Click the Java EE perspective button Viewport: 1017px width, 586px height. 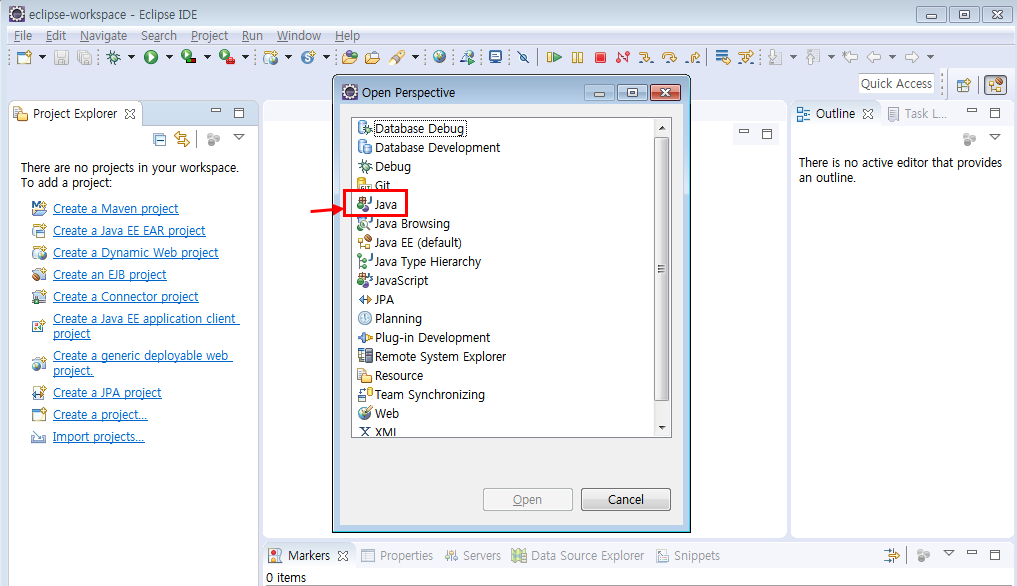pos(995,85)
